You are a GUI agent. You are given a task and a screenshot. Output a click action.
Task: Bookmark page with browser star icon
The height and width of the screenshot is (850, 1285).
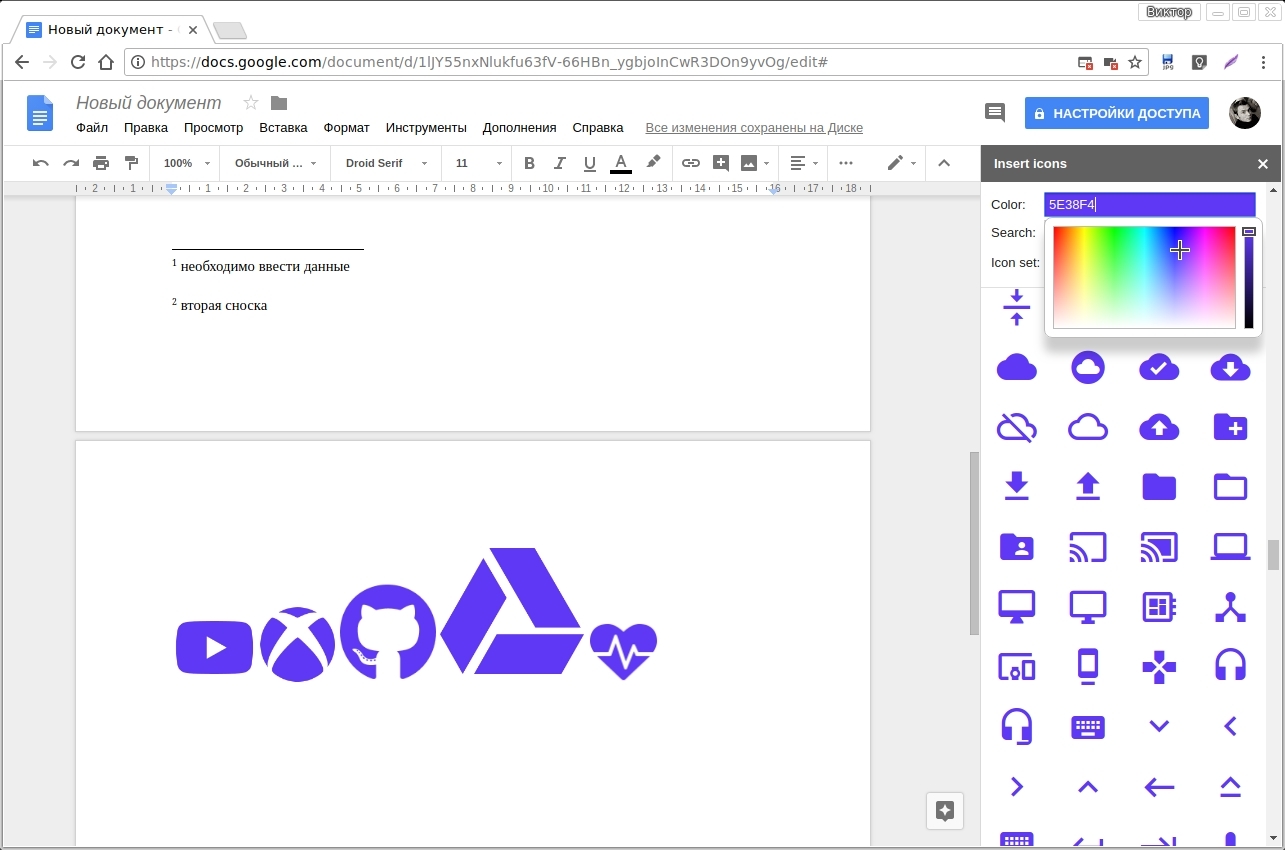(1135, 62)
